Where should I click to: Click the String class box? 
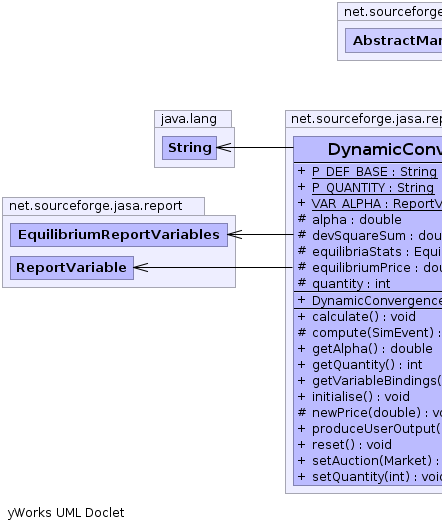pyautogui.click(x=189, y=148)
